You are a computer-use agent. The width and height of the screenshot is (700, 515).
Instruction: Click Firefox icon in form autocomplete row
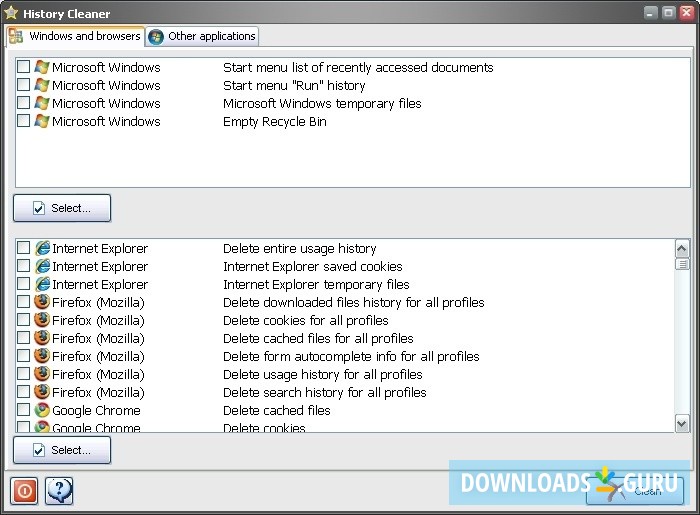[x=42, y=356]
